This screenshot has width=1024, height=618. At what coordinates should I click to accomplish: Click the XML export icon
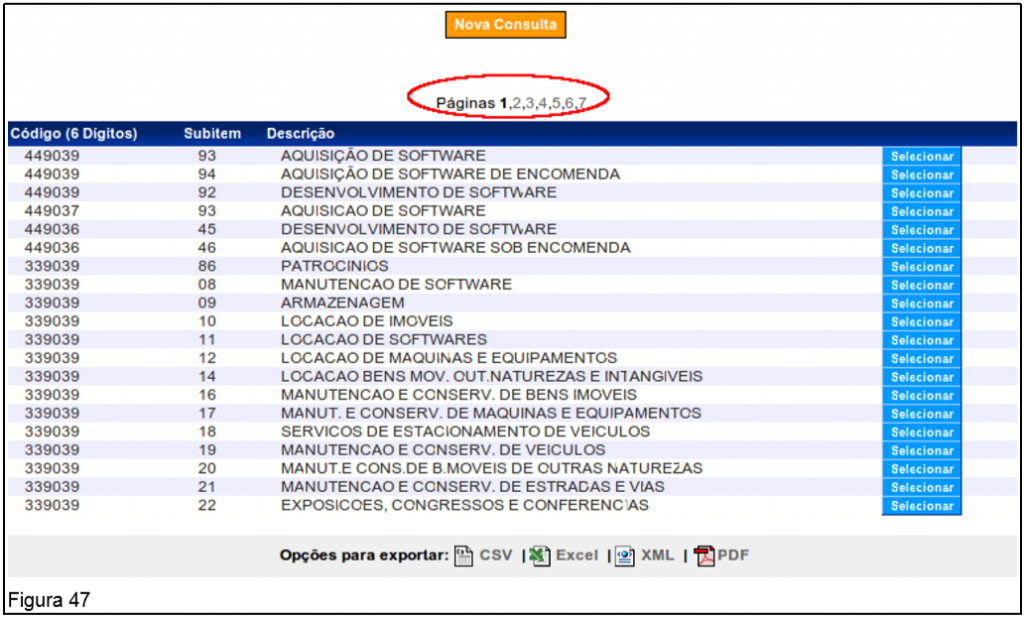coord(626,556)
